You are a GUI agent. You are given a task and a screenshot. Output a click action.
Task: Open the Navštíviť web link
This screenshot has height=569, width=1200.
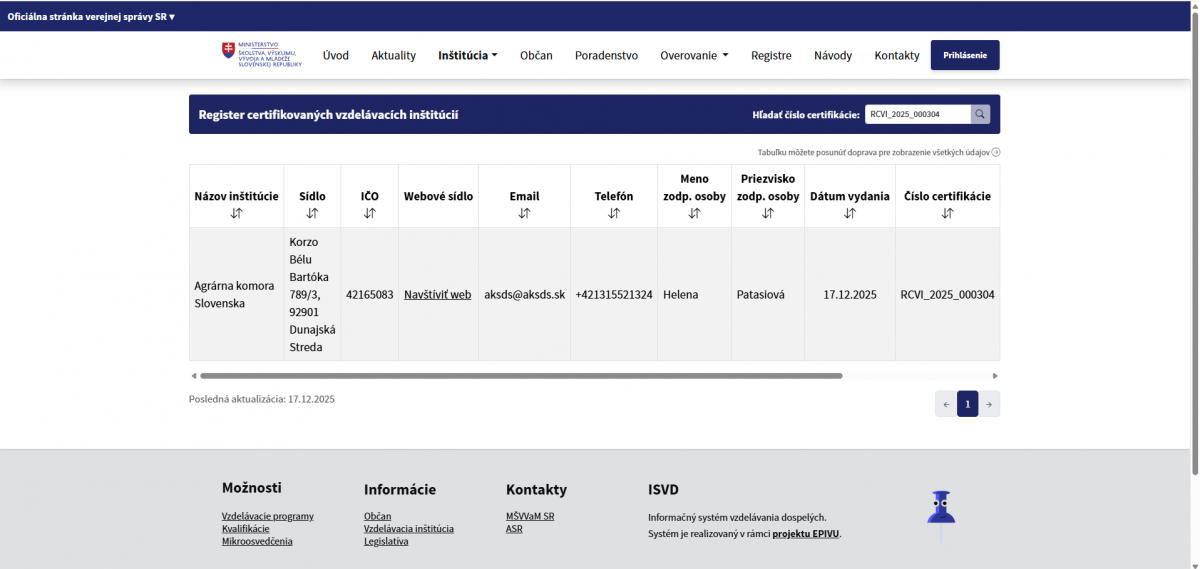(x=437, y=295)
